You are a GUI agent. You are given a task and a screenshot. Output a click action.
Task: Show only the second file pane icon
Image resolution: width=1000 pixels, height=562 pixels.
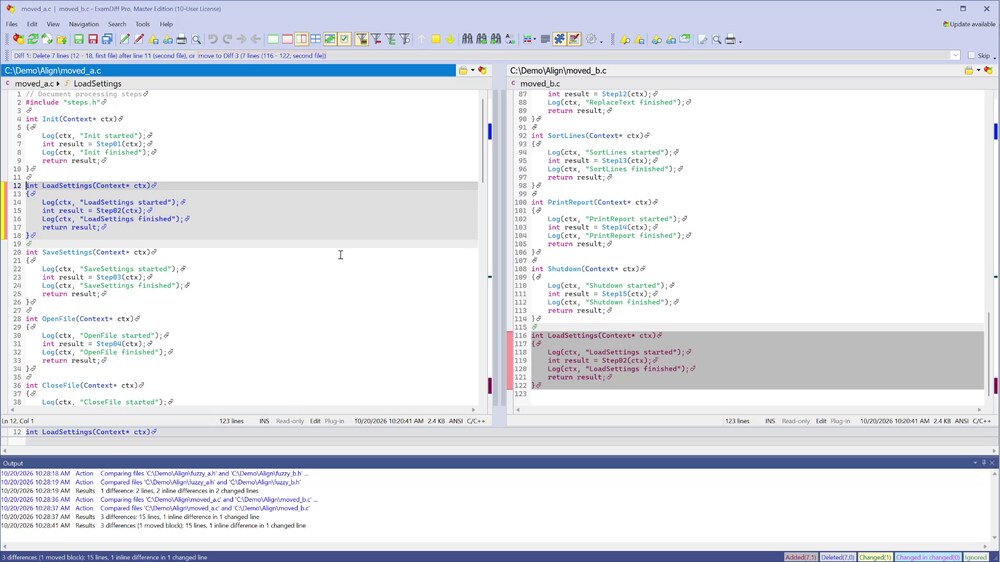click(x=287, y=40)
